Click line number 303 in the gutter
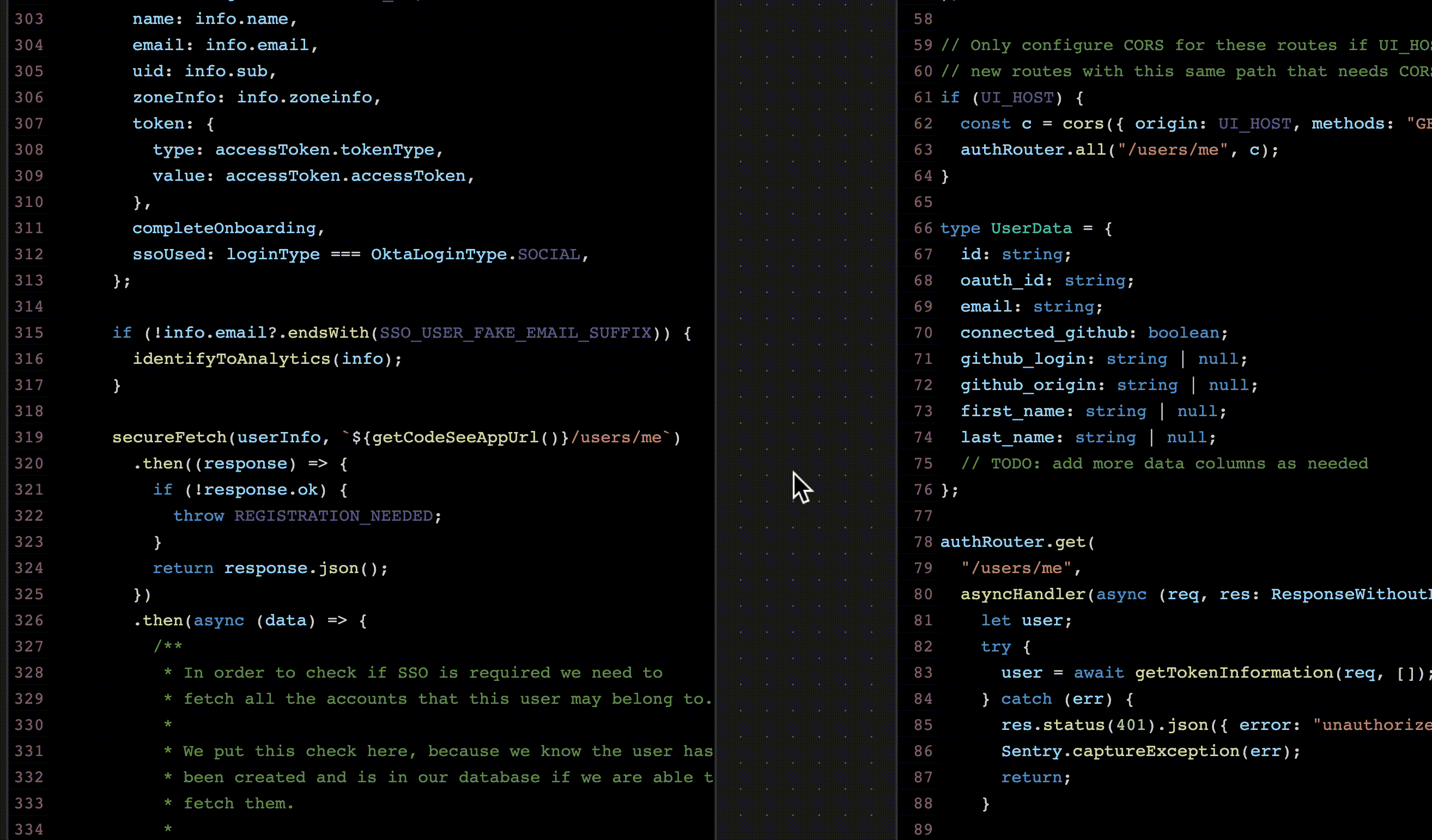 (29, 19)
